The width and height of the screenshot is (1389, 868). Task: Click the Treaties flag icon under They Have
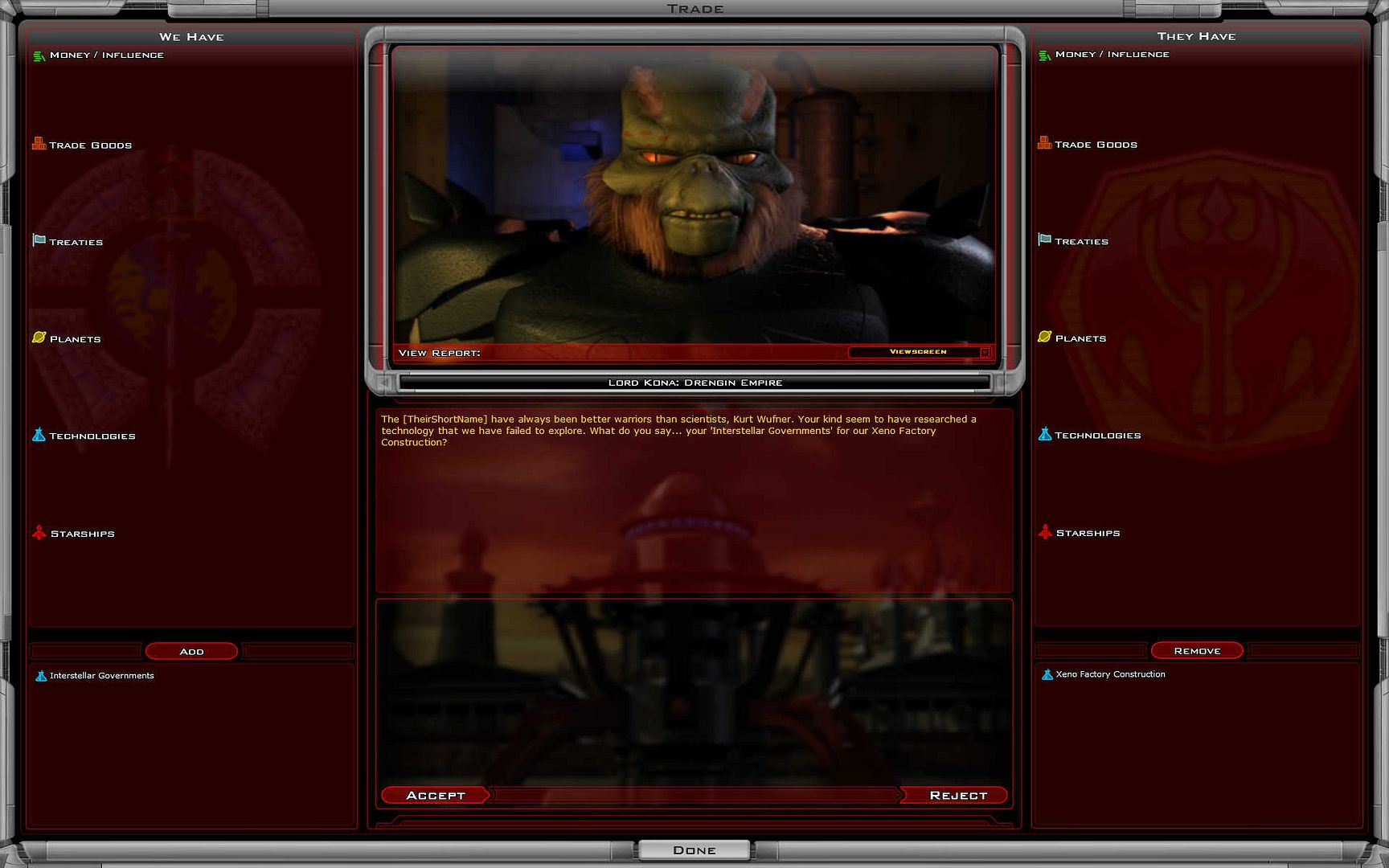[x=1044, y=240]
